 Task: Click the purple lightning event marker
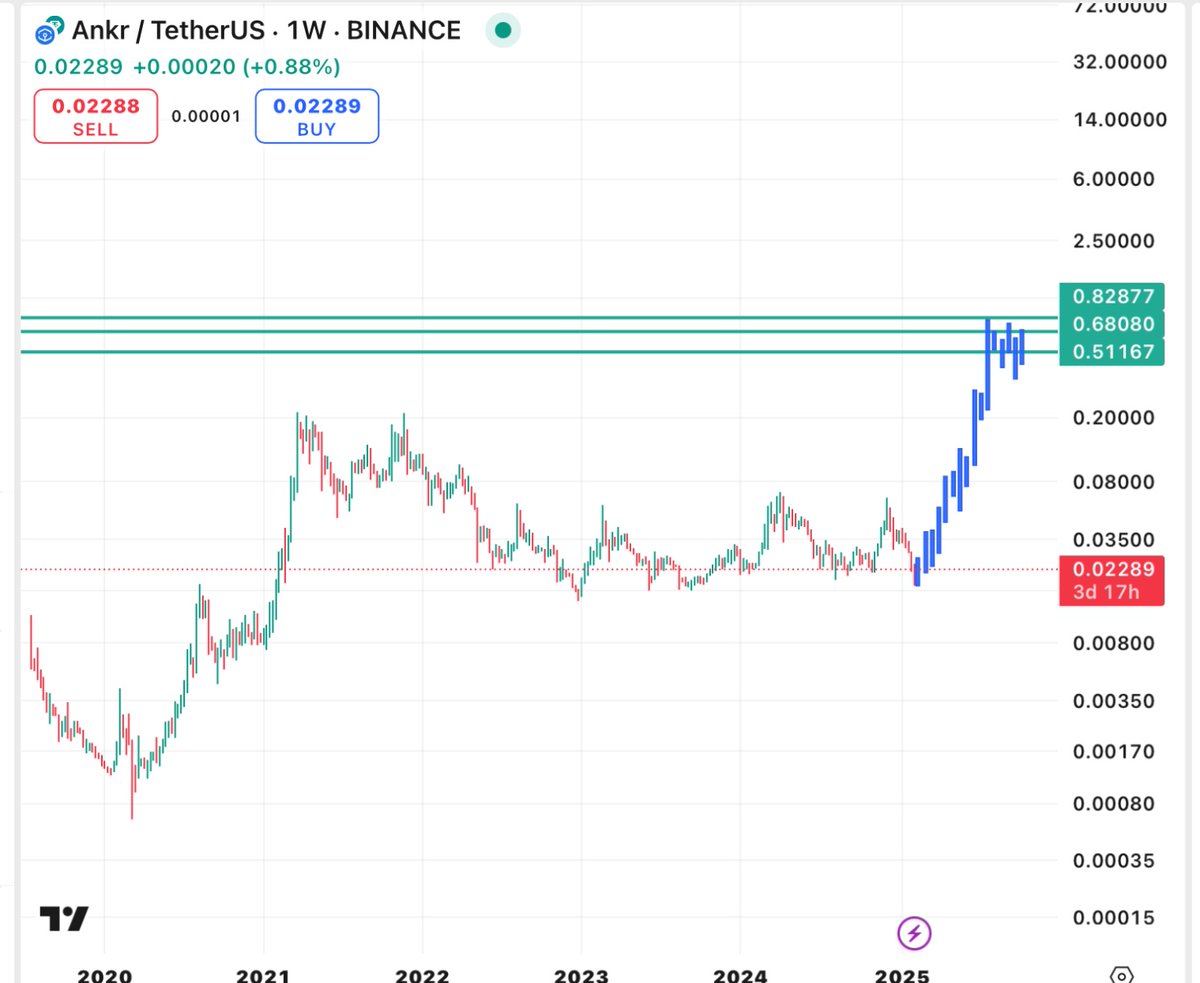pos(914,934)
